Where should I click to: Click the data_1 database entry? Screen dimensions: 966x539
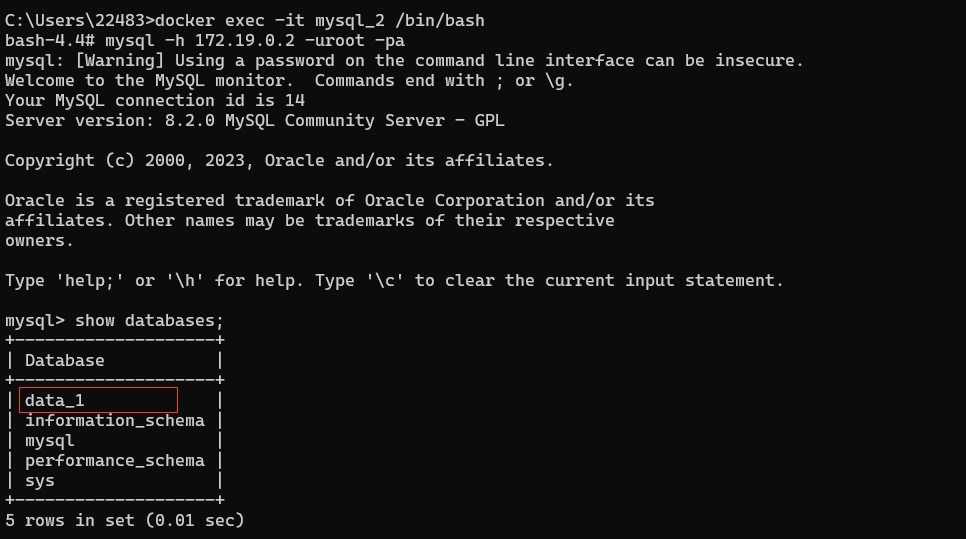[55, 400]
